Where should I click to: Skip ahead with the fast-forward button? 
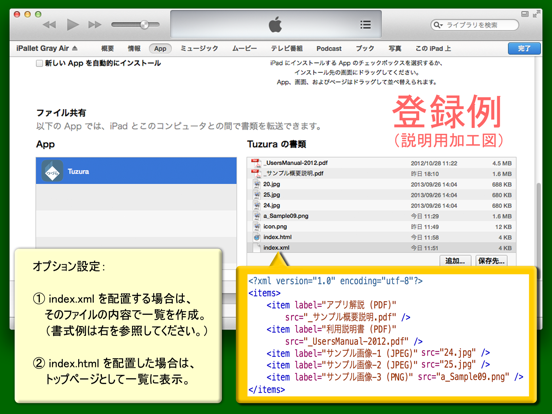click(x=95, y=25)
